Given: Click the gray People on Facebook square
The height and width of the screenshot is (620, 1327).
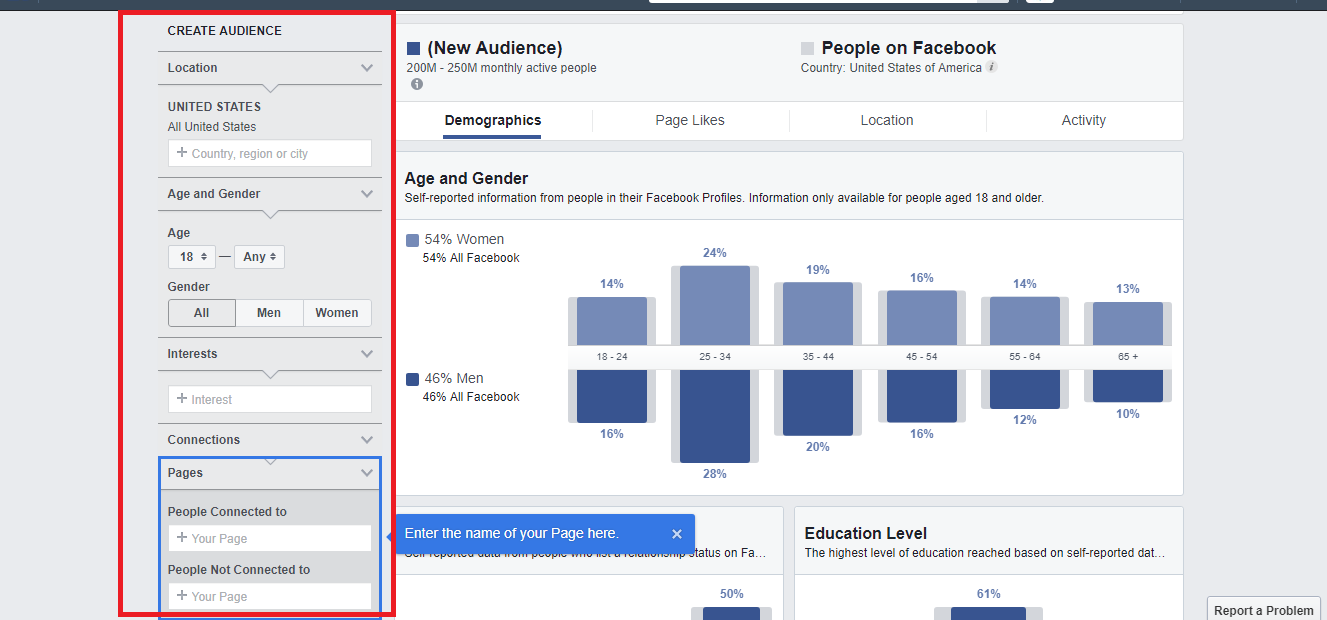Looking at the screenshot, I should (x=808, y=48).
